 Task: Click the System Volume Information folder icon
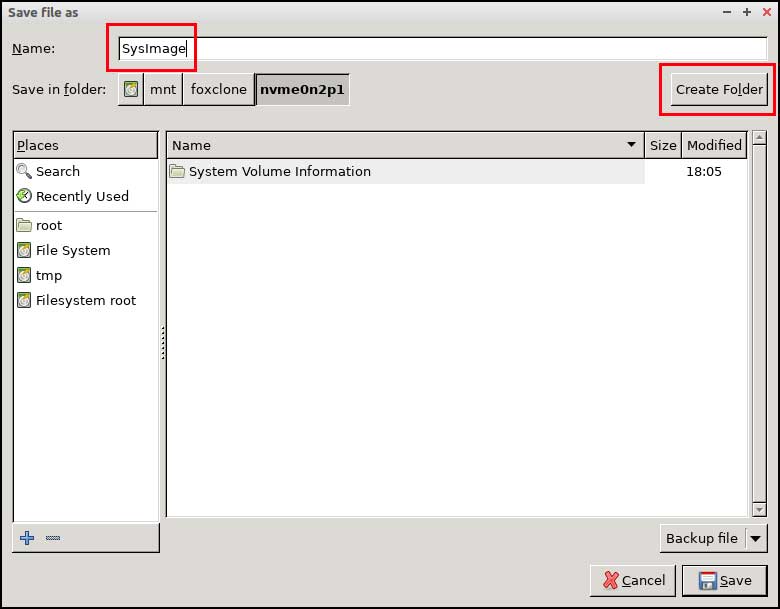coord(177,171)
